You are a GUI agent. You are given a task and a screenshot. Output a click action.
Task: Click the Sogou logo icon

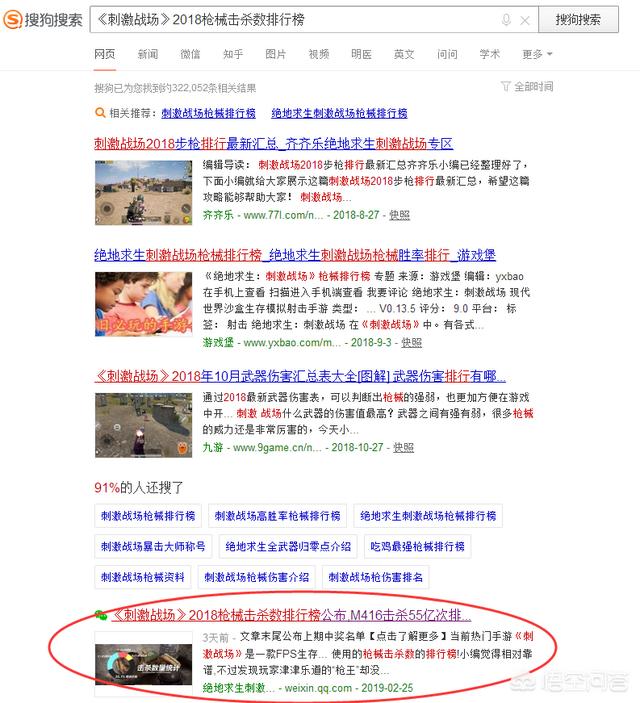coord(13,20)
